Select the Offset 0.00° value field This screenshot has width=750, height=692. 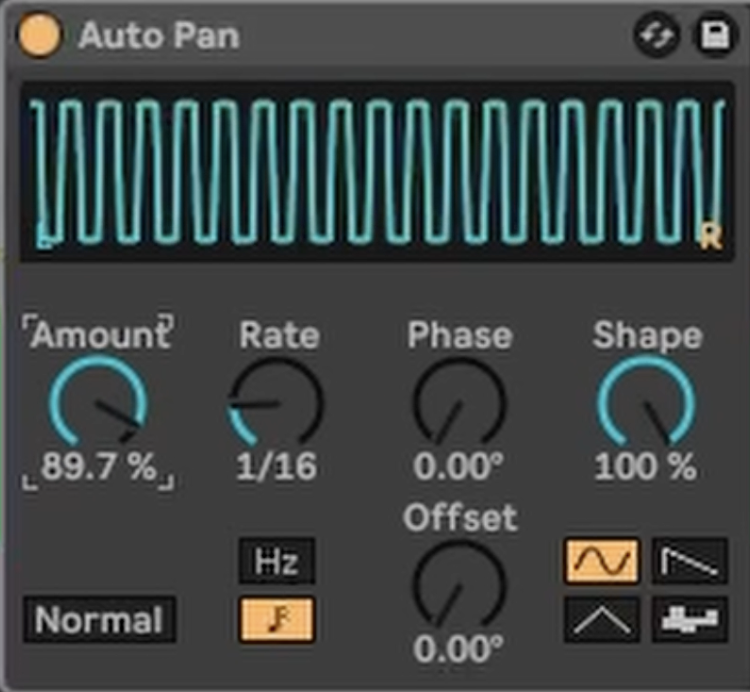(x=459, y=651)
